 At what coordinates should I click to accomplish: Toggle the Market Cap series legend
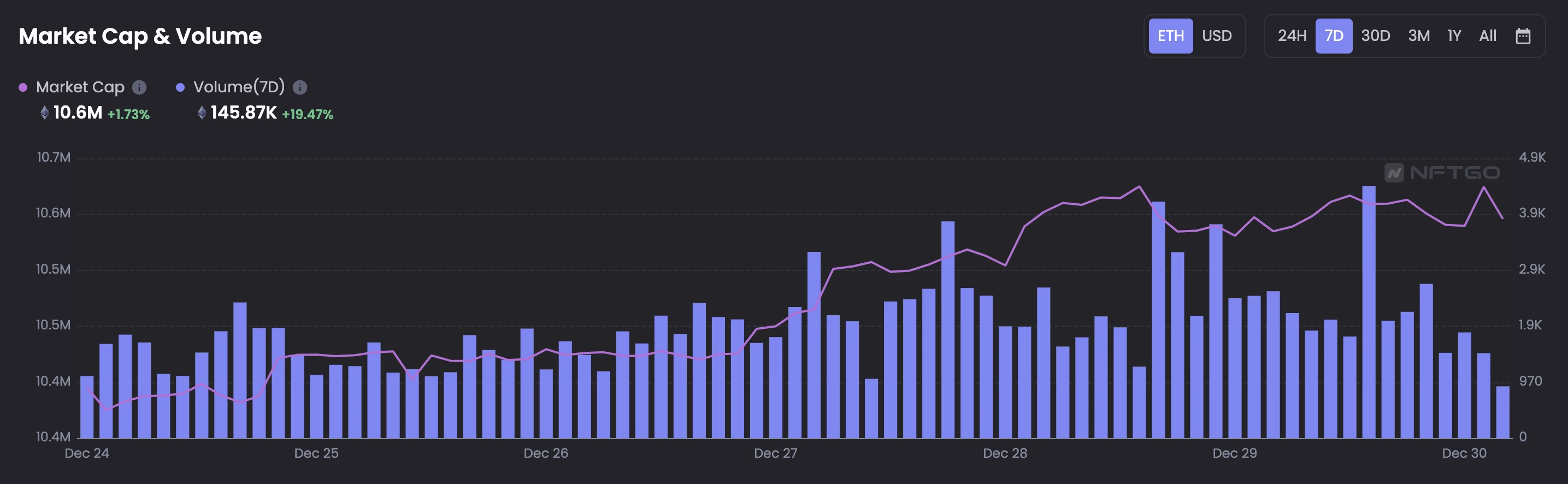click(80, 87)
